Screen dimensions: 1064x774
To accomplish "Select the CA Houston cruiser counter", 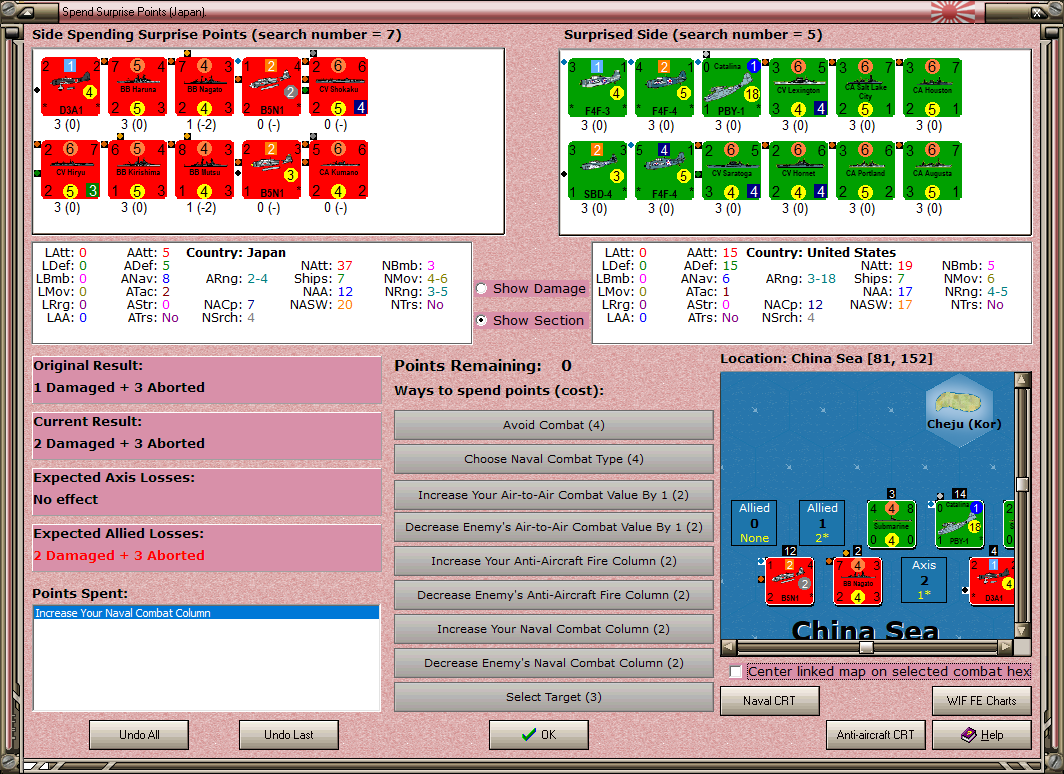I will [x=932, y=88].
